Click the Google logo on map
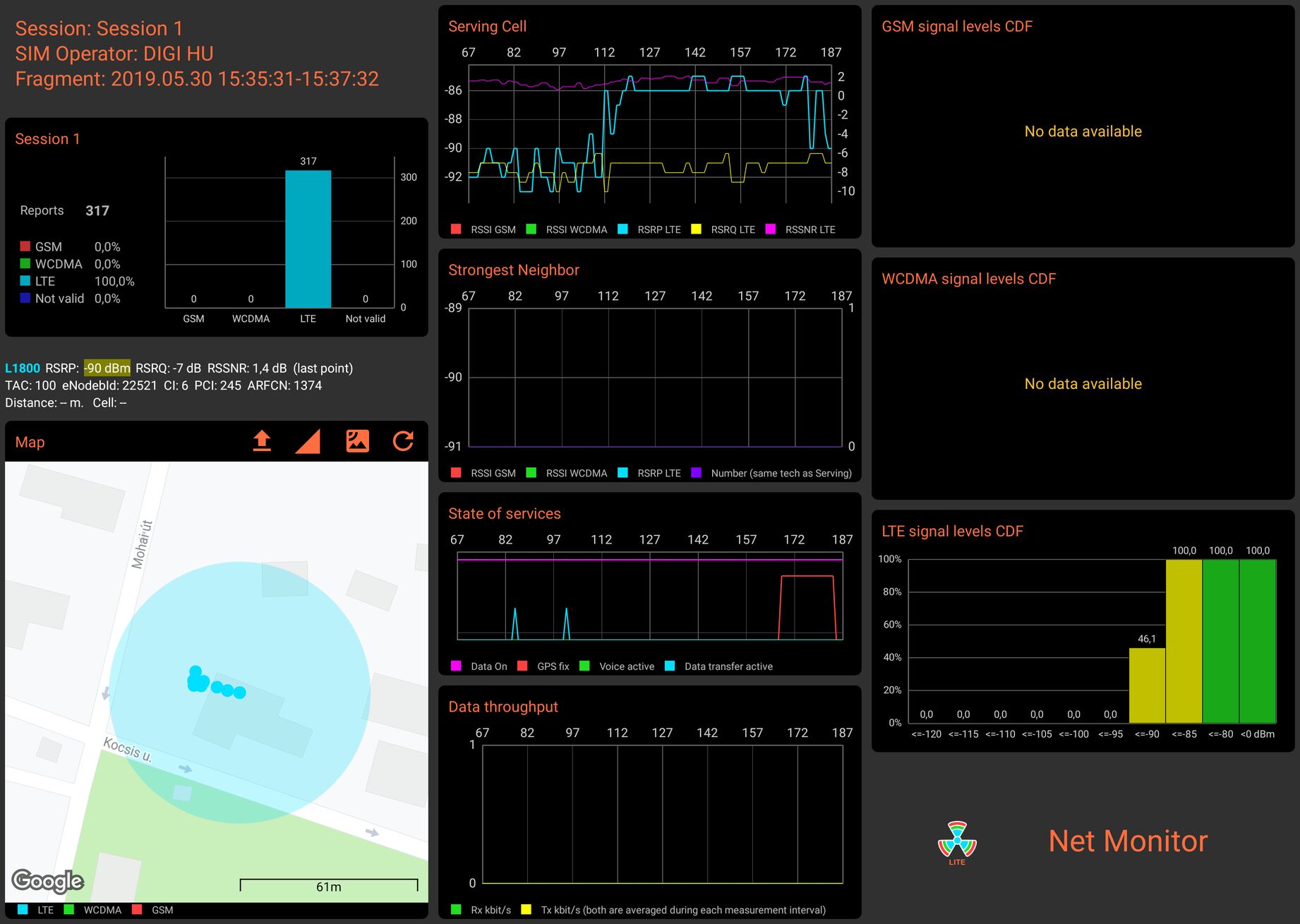1300x924 pixels. pyautogui.click(x=48, y=880)
